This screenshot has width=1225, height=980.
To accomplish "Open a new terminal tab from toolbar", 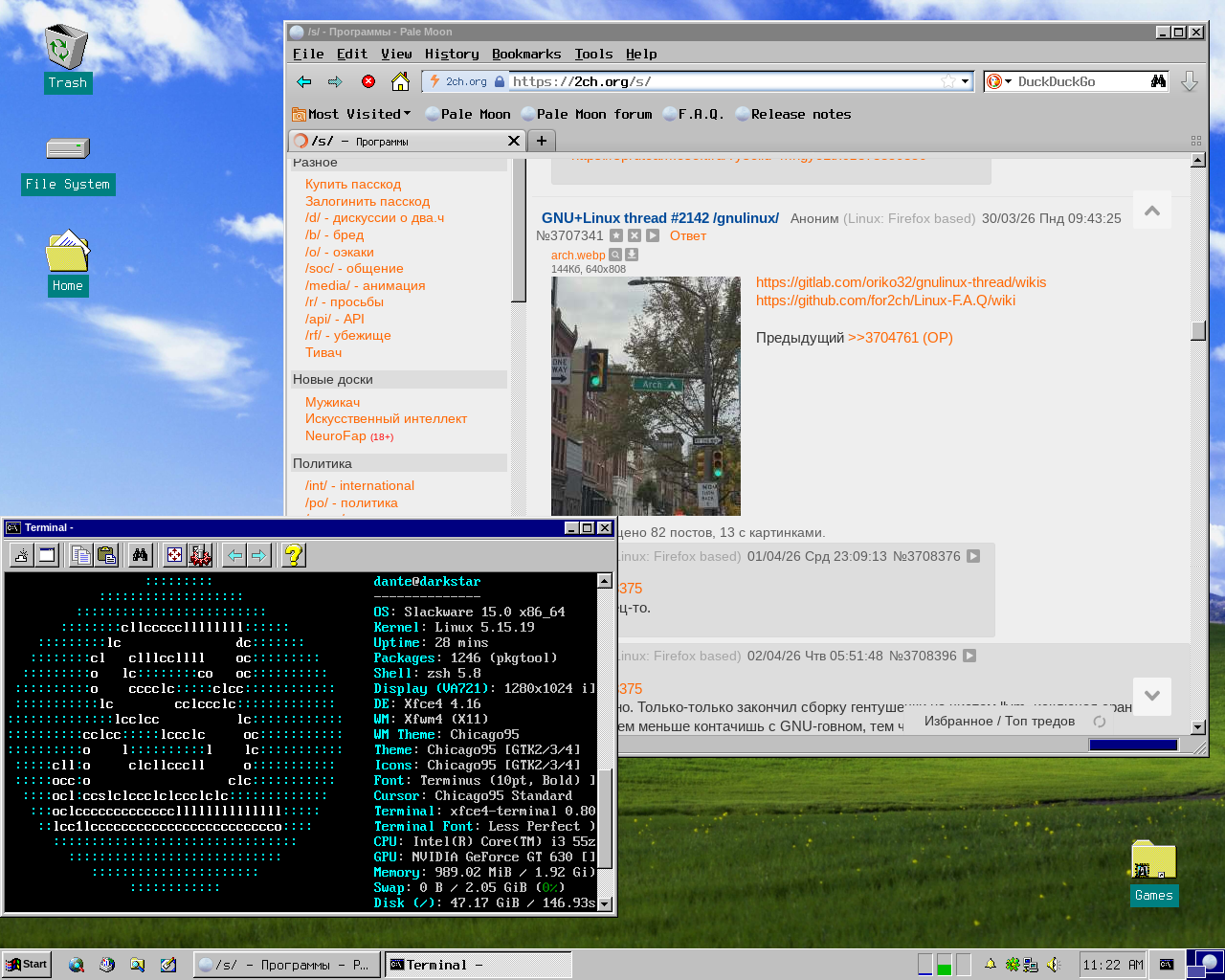I will pyautogui.click(x=22, y=554).
